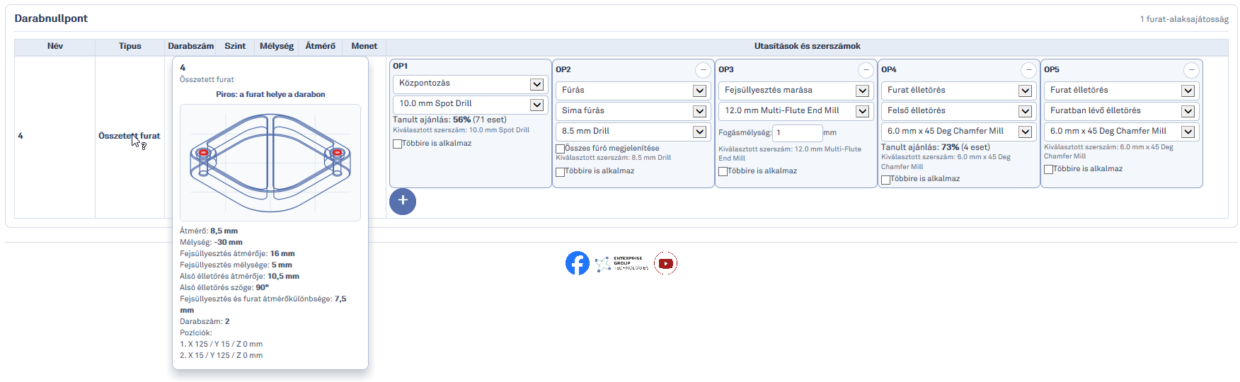Open the '8.5 mm Drill' tool dropdown

coord(632,131)
